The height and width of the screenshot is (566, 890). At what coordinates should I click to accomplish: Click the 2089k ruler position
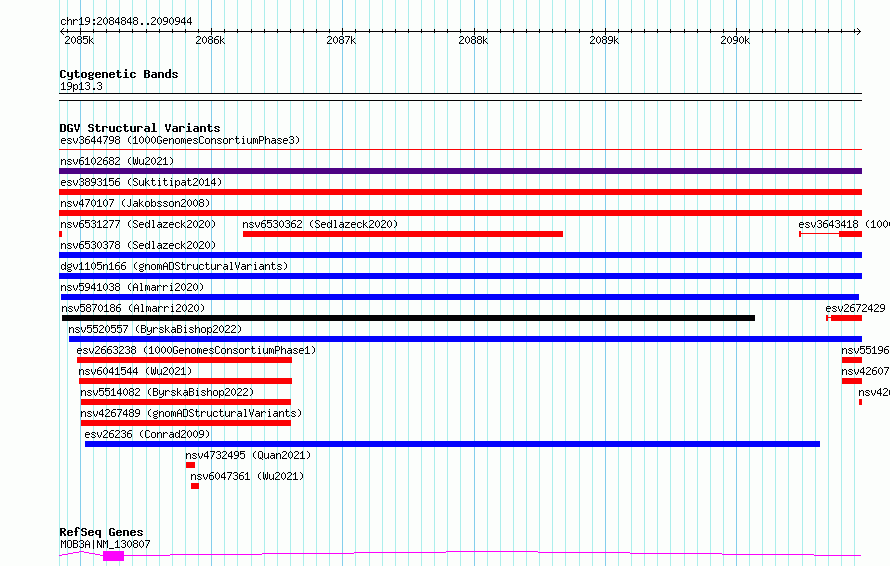[604, 40]
